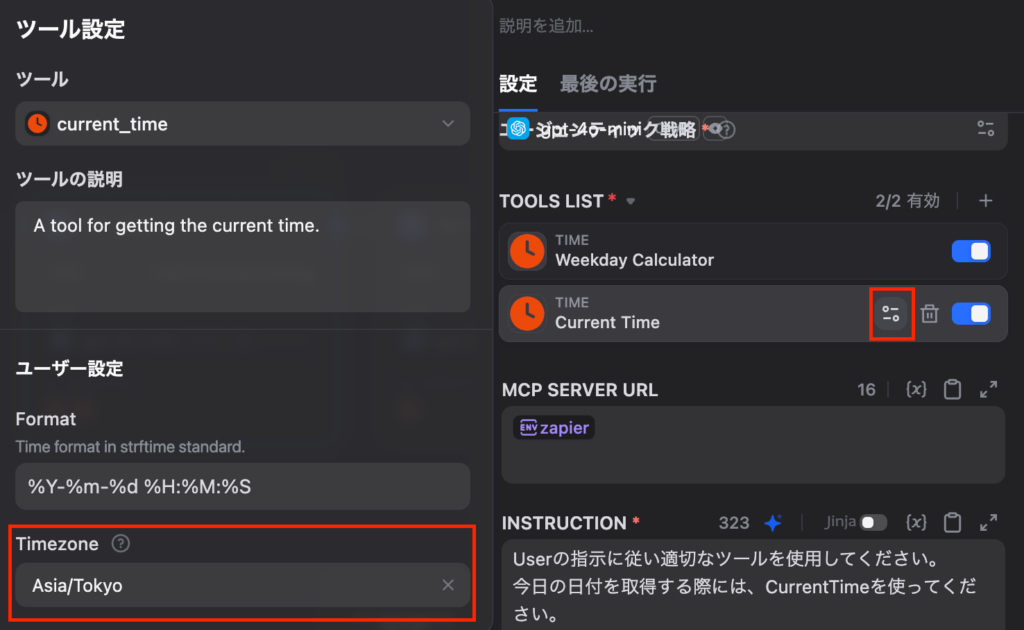Delete the Current Time tool with trash icon

(x=929, y=314)
